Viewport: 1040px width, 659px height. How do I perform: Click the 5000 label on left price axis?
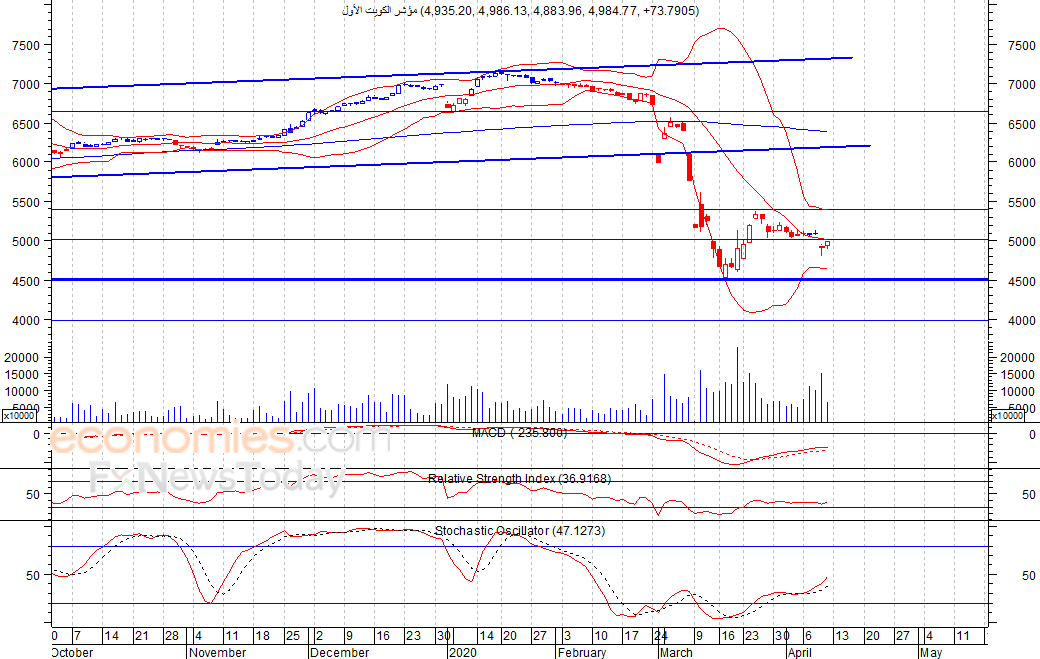[27, 242]
